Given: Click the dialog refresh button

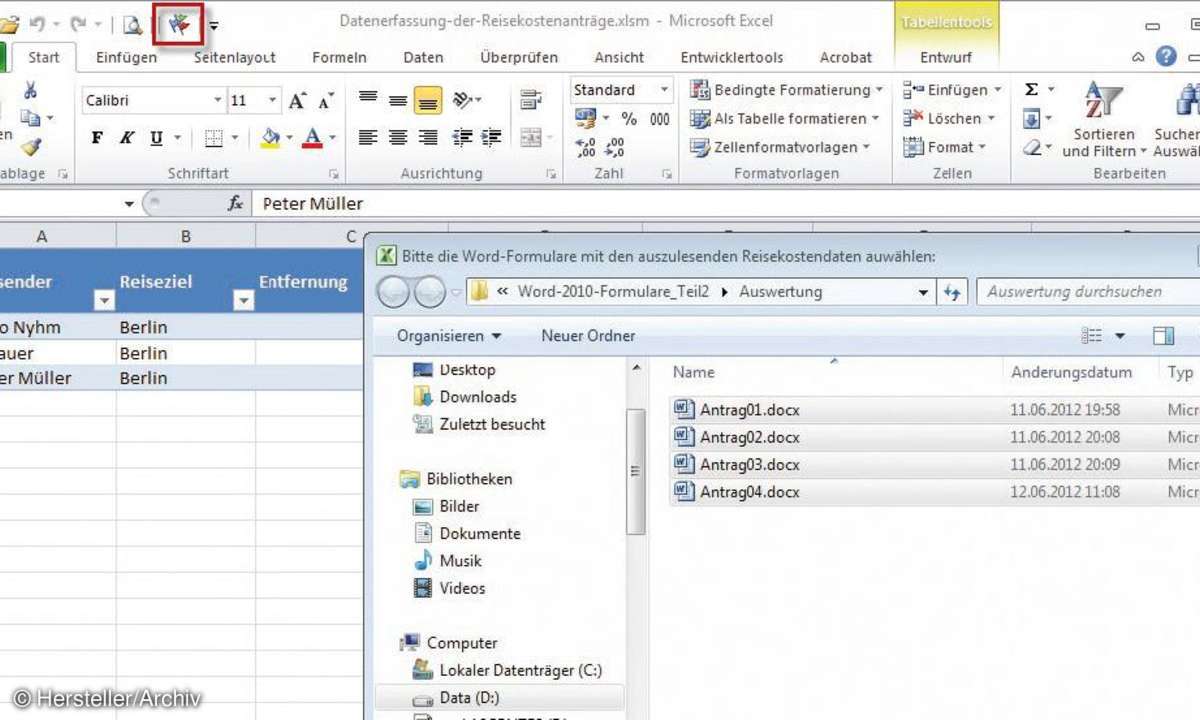Looking at the screenshot, I should [952, 292].
